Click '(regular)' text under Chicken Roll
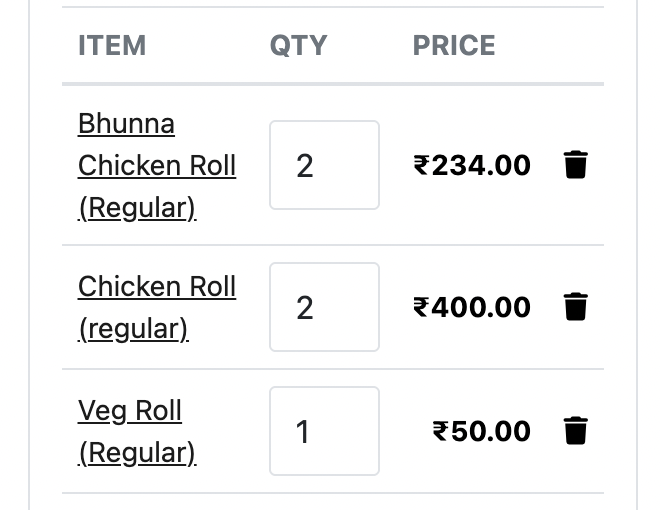The image size is (660, 510). point(133,329)
